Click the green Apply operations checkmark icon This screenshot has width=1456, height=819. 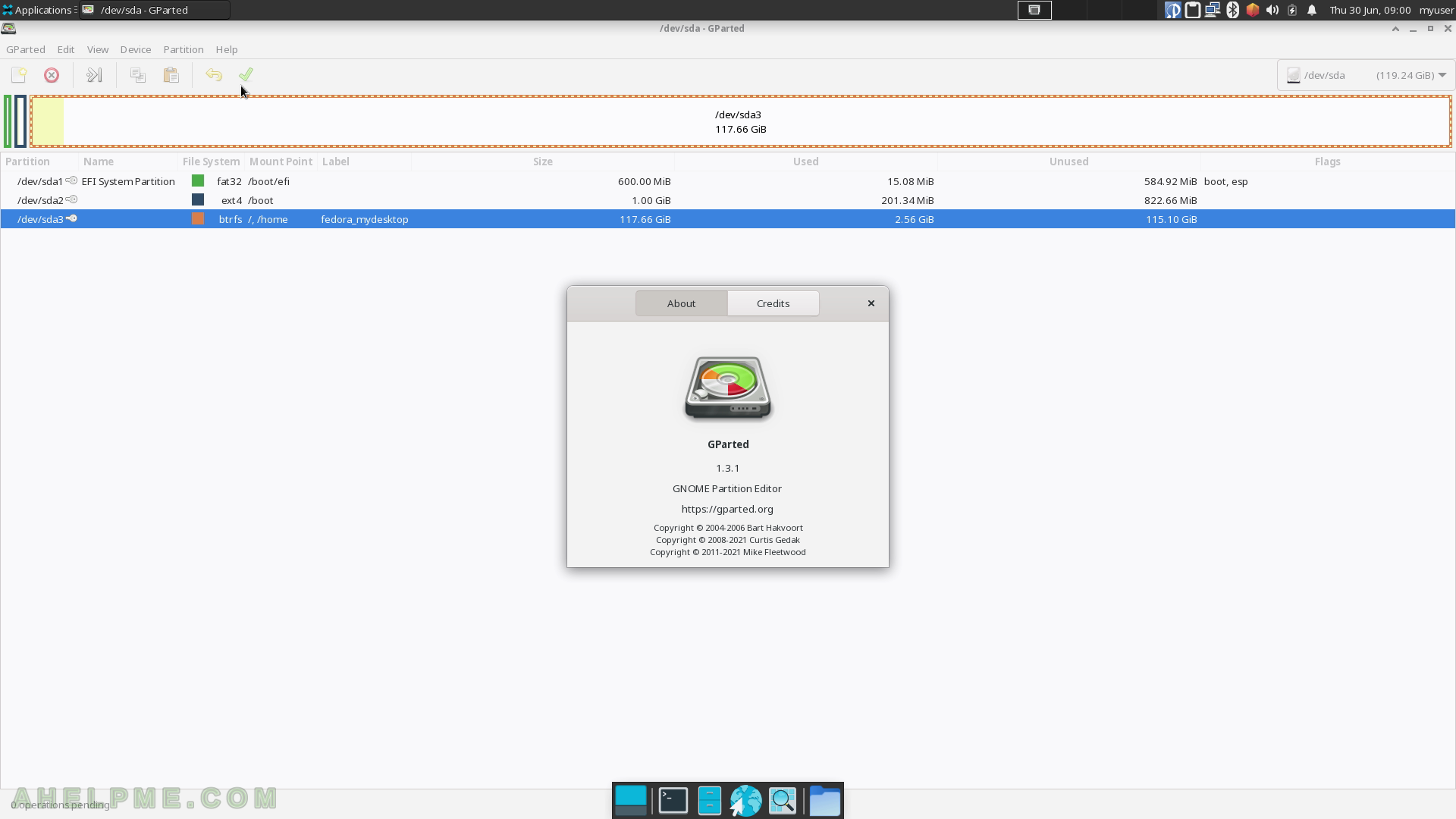point(246,75)
